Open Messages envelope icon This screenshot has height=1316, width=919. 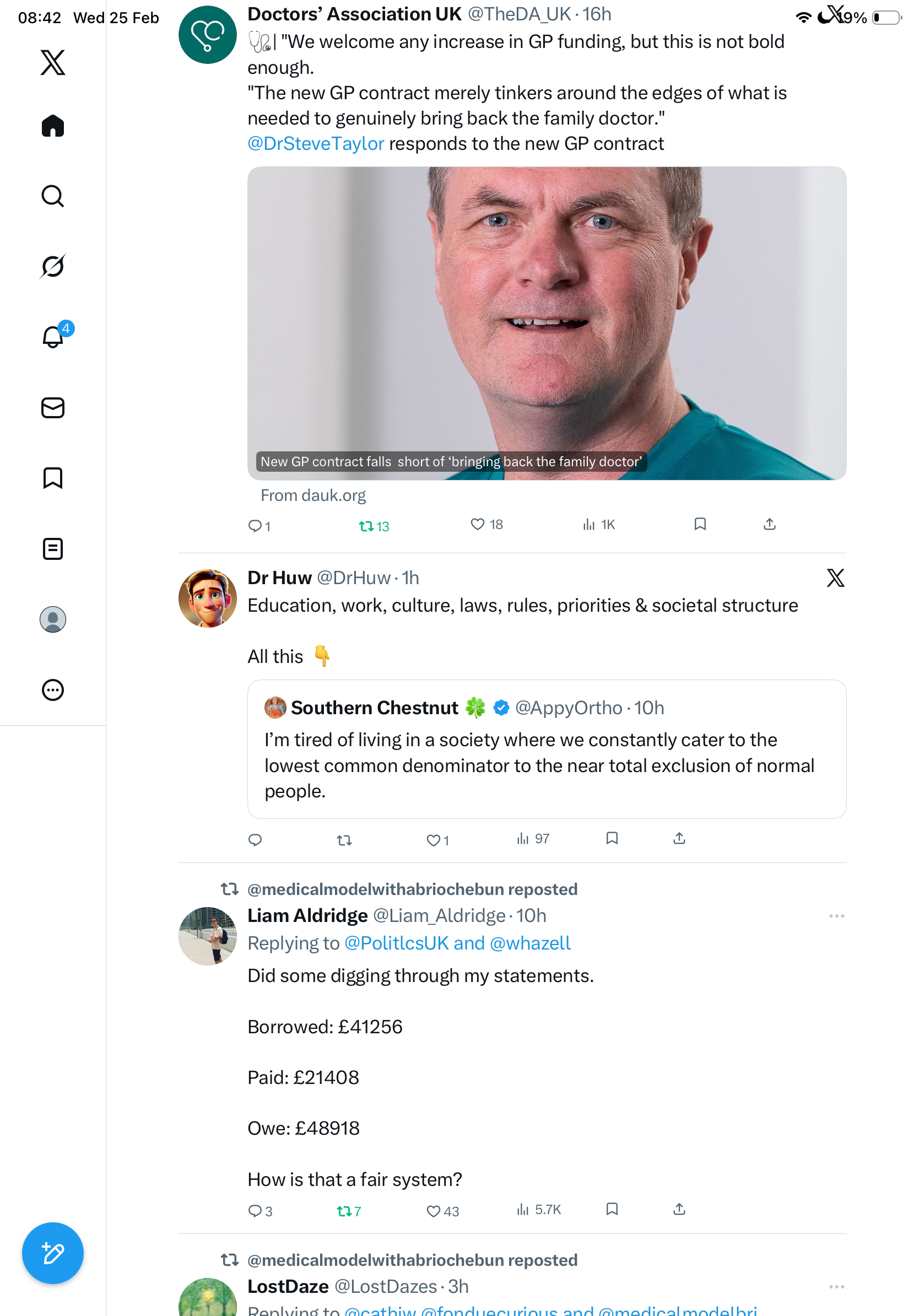pyautogui.click(x=53, y=408)
